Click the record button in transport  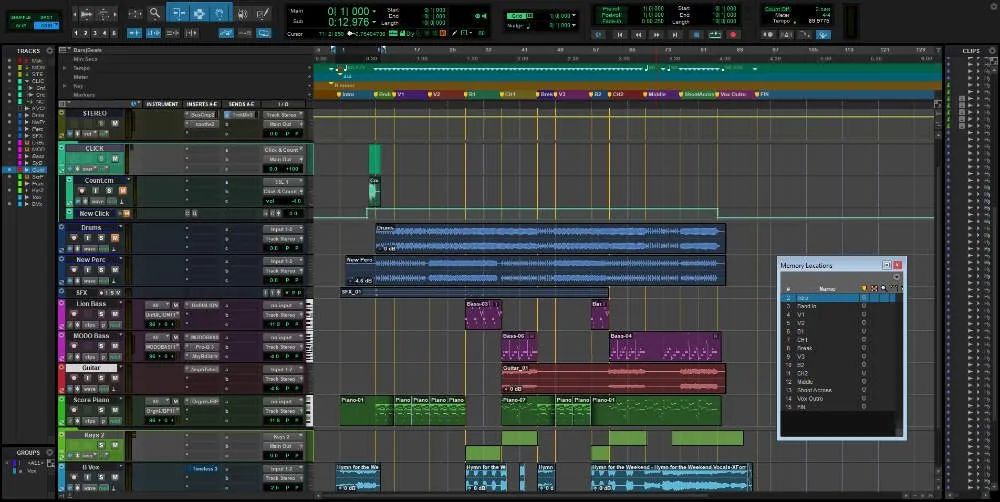(733, 34)
